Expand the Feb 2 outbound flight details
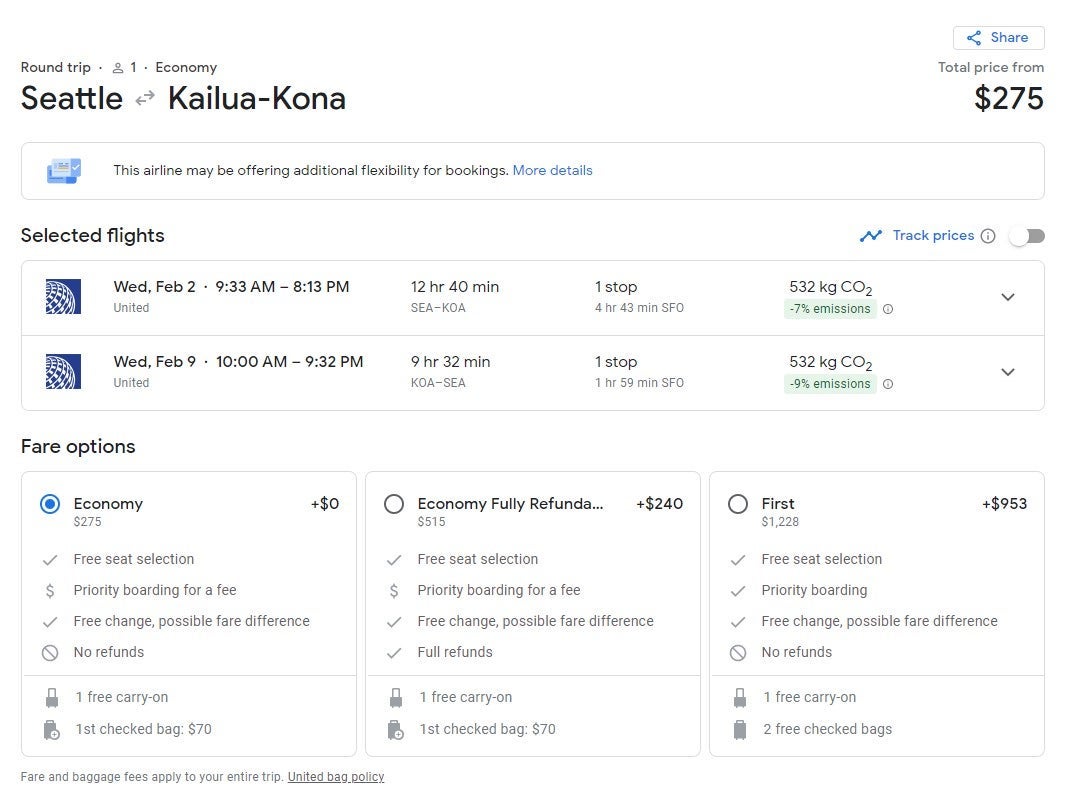The image size is (1069, 808). pos(1008,297)
